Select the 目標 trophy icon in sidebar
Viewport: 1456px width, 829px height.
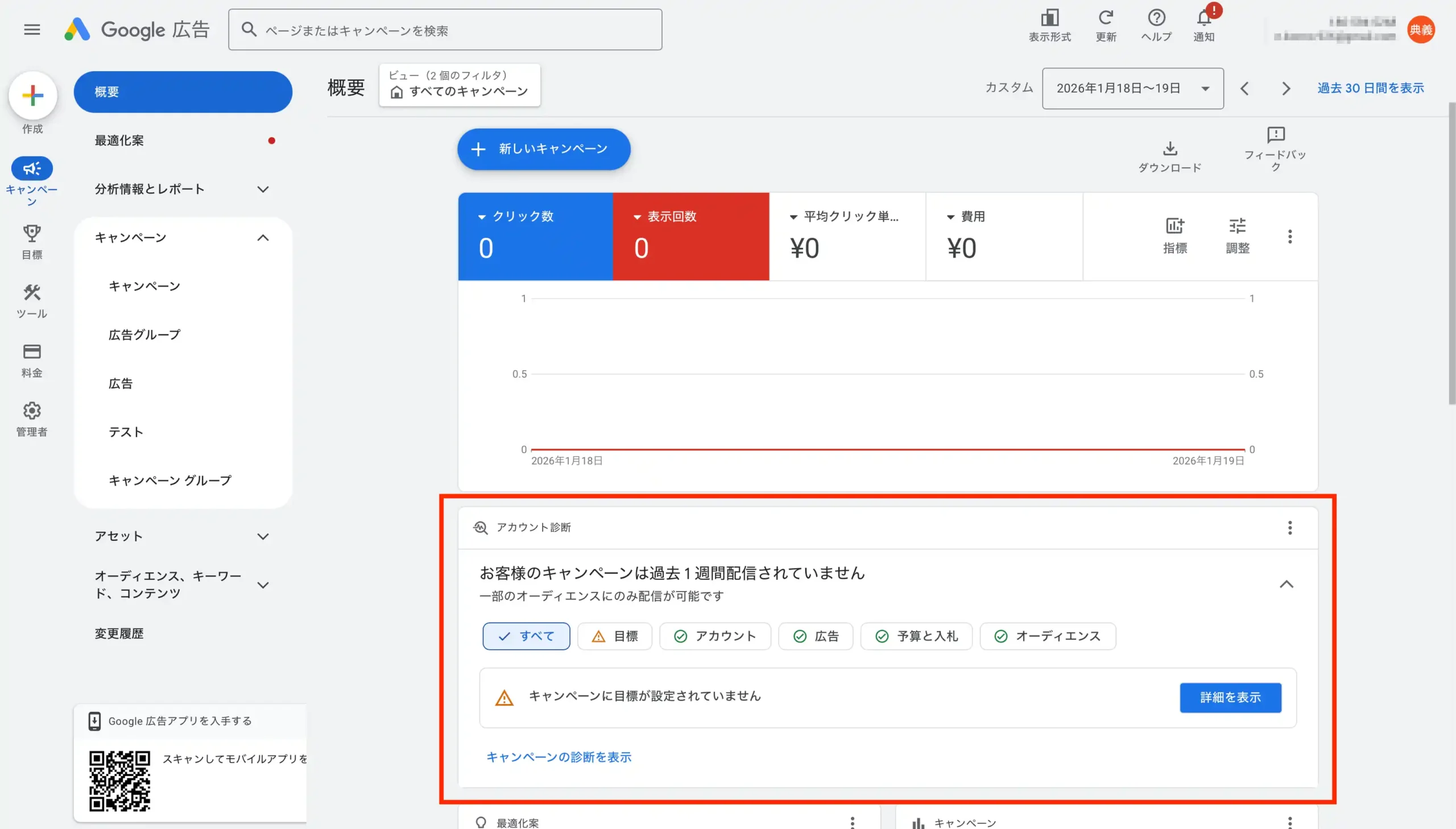pos(32,234)
